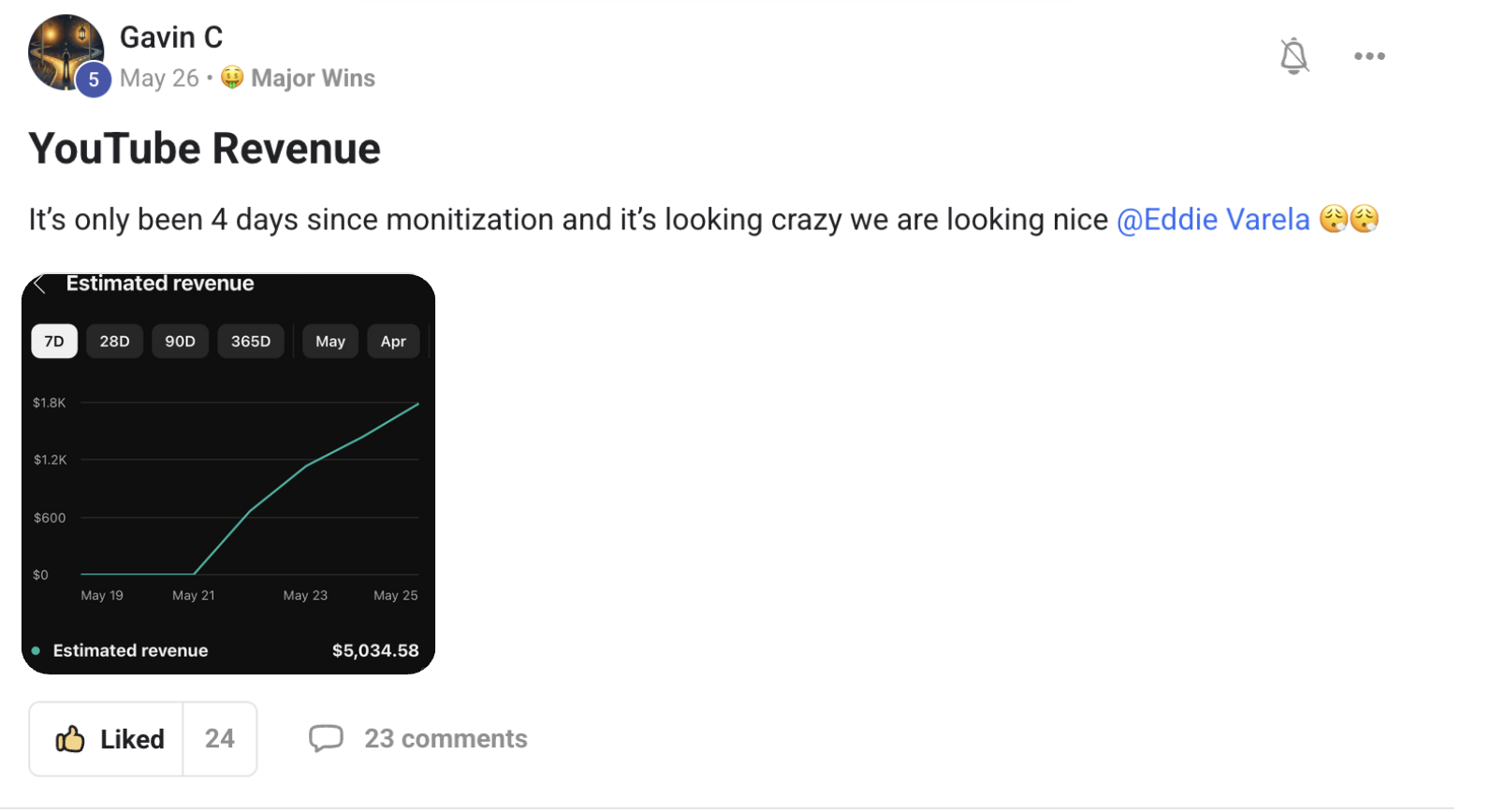Click the Gavin C author name
Viewport: 1490px width, 812px height.
pyautogui.click(x=171, y=37)
